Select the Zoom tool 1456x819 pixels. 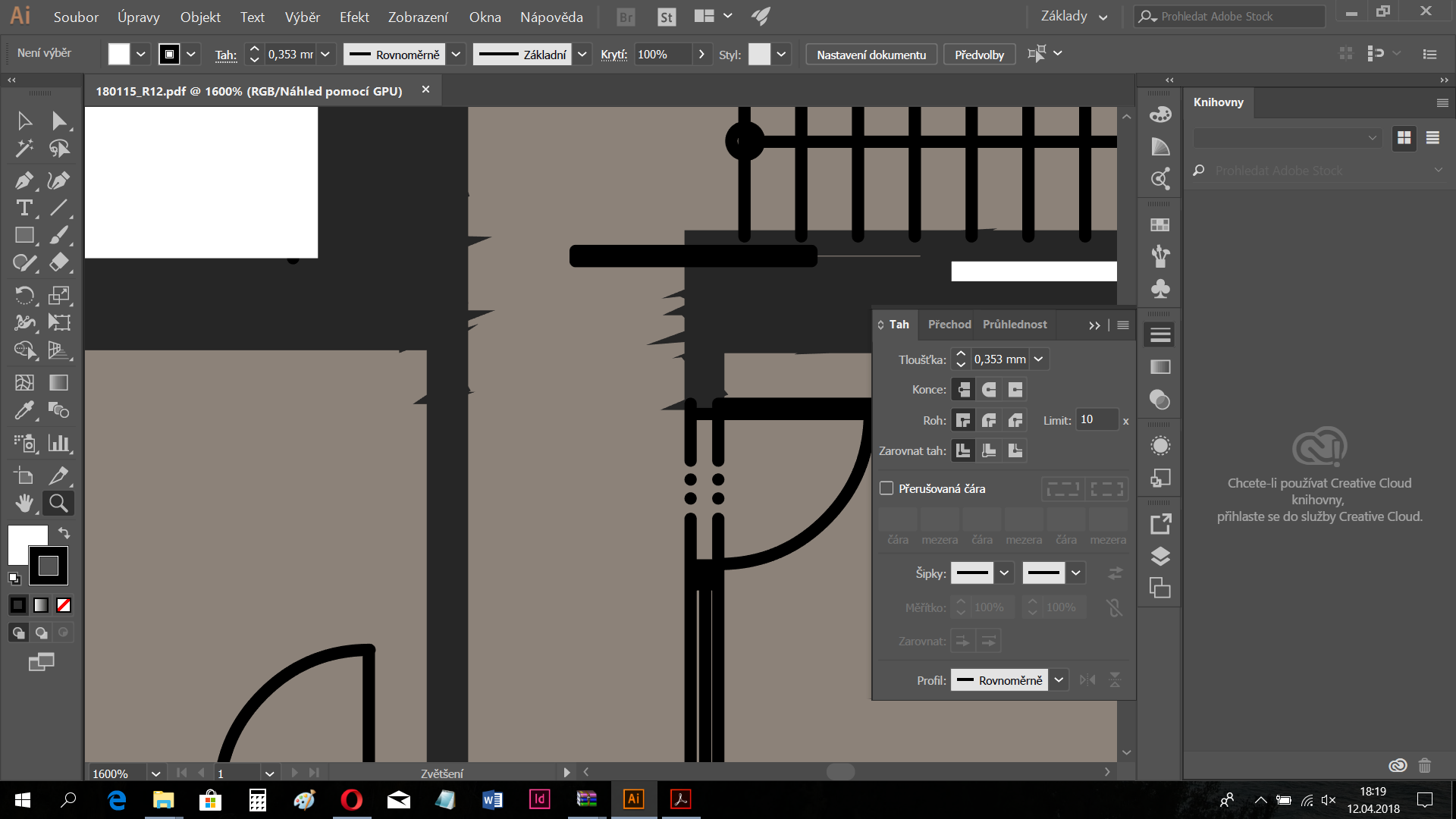pos(58,503)
